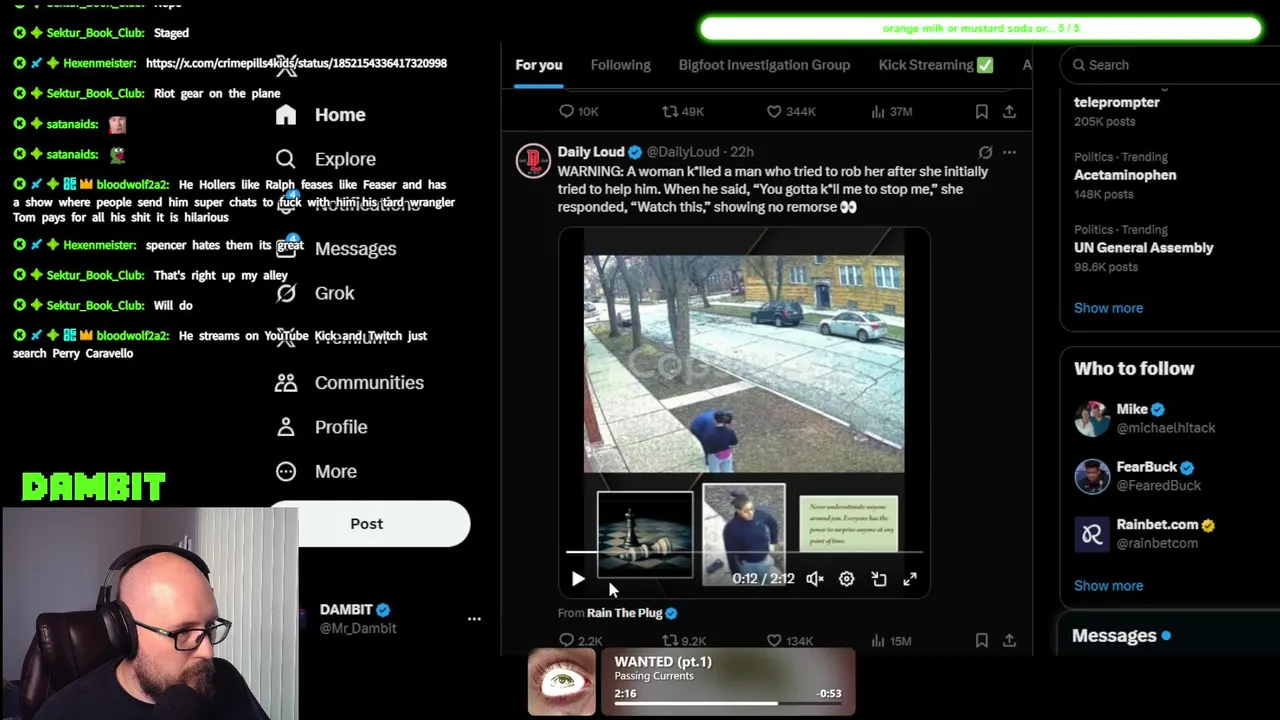
Task: Open the Home navigation icon
Action: pyautogui.click(x=286, y=115)
